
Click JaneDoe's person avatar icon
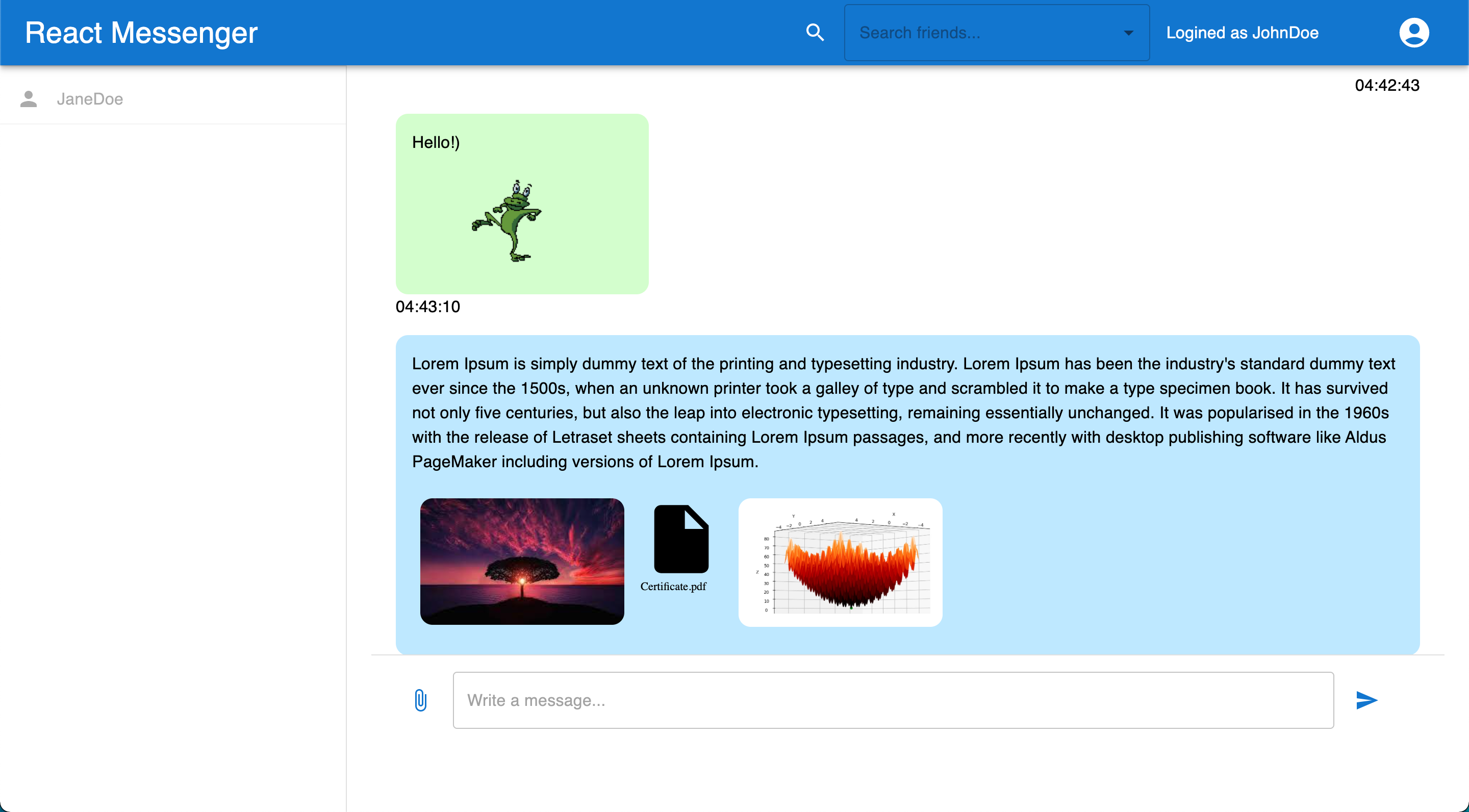click(x=29, y=98)
